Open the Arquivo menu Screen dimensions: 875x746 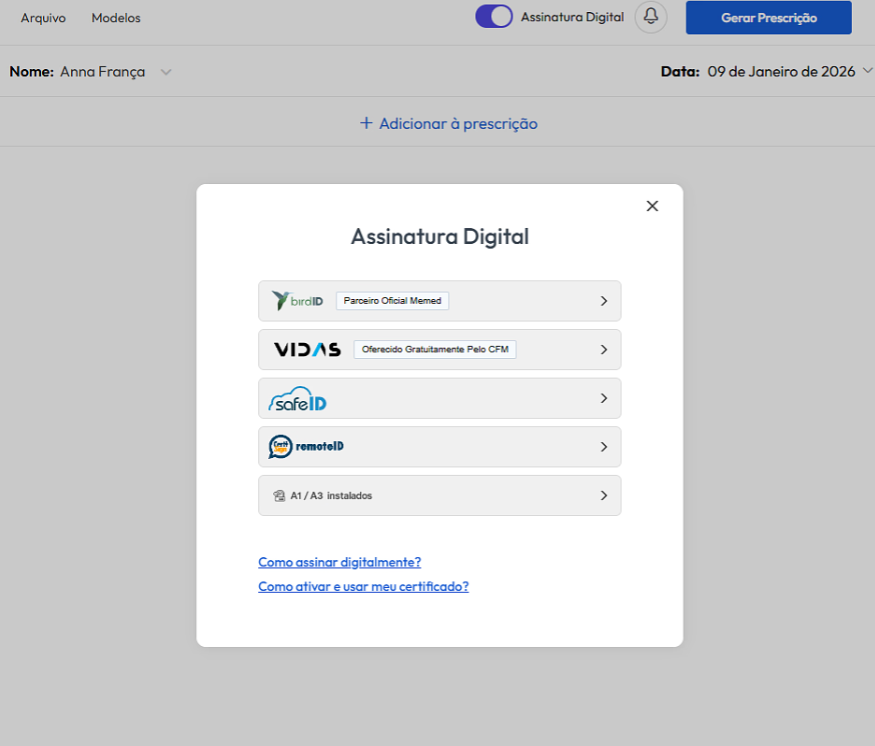click(43, 18)
